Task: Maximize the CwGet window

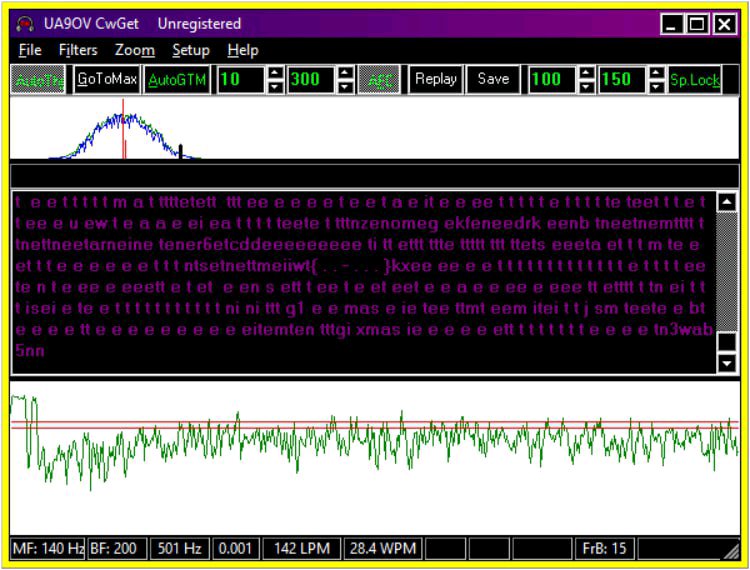Action: coord(696,24)
